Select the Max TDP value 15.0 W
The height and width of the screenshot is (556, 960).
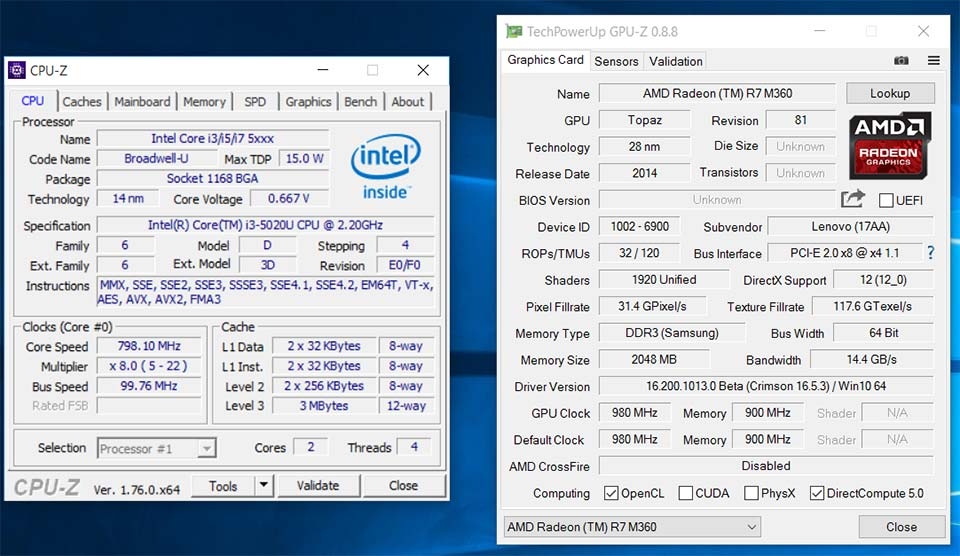(x=304, y=159)
